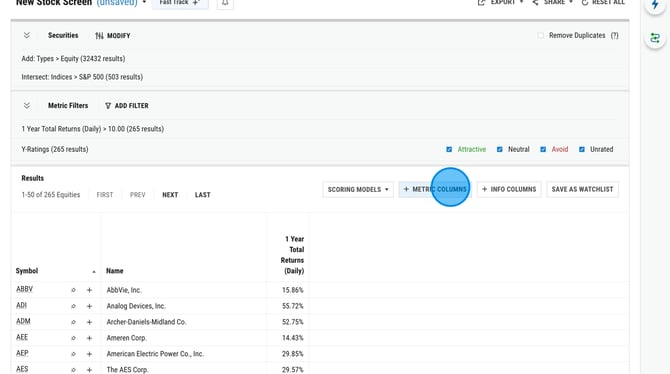Click the First page link
This screenshot has height=374, width=670.
(x=105, y=195)
